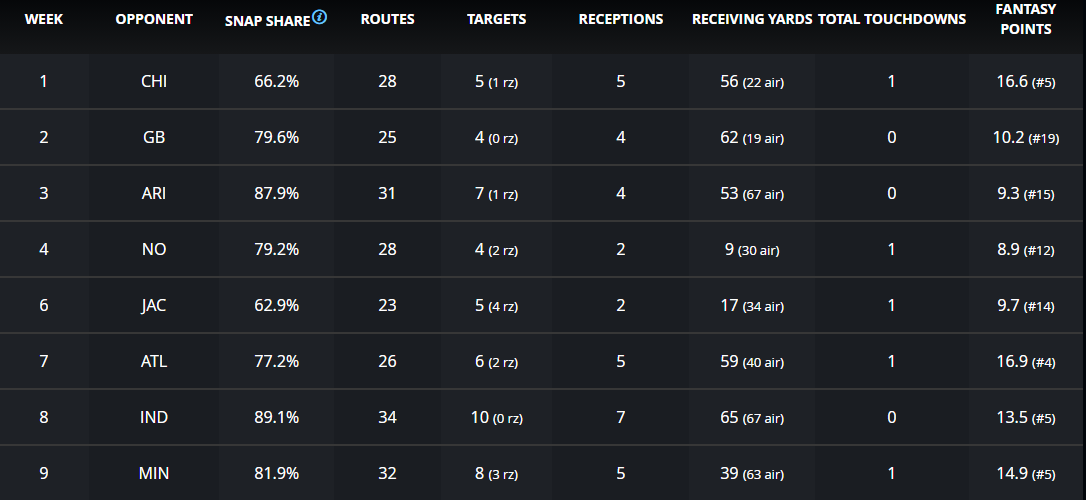
Task: Select IND in the opponent column
Action: [154, 418]
